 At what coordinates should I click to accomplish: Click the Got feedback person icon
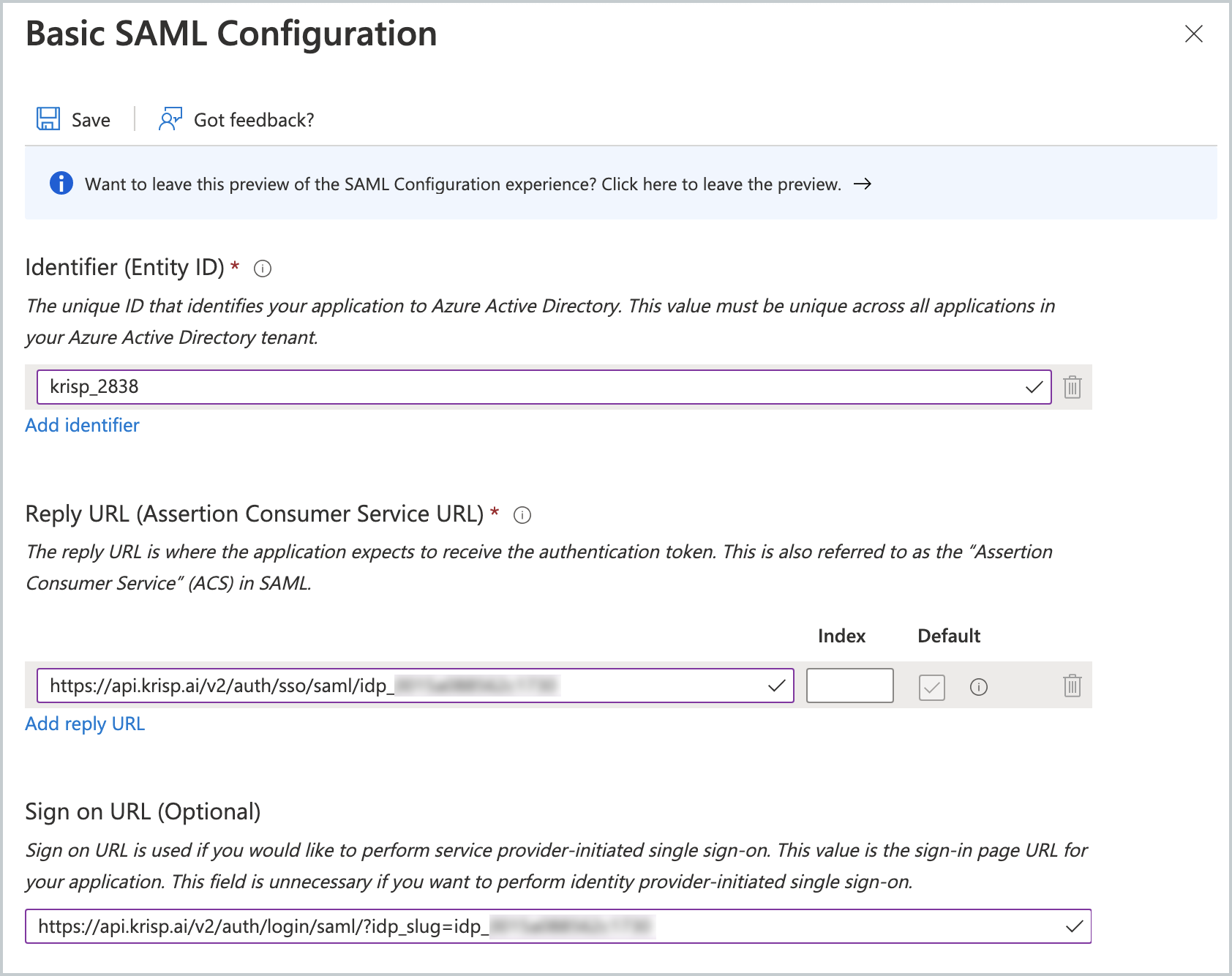click(170, 119)
